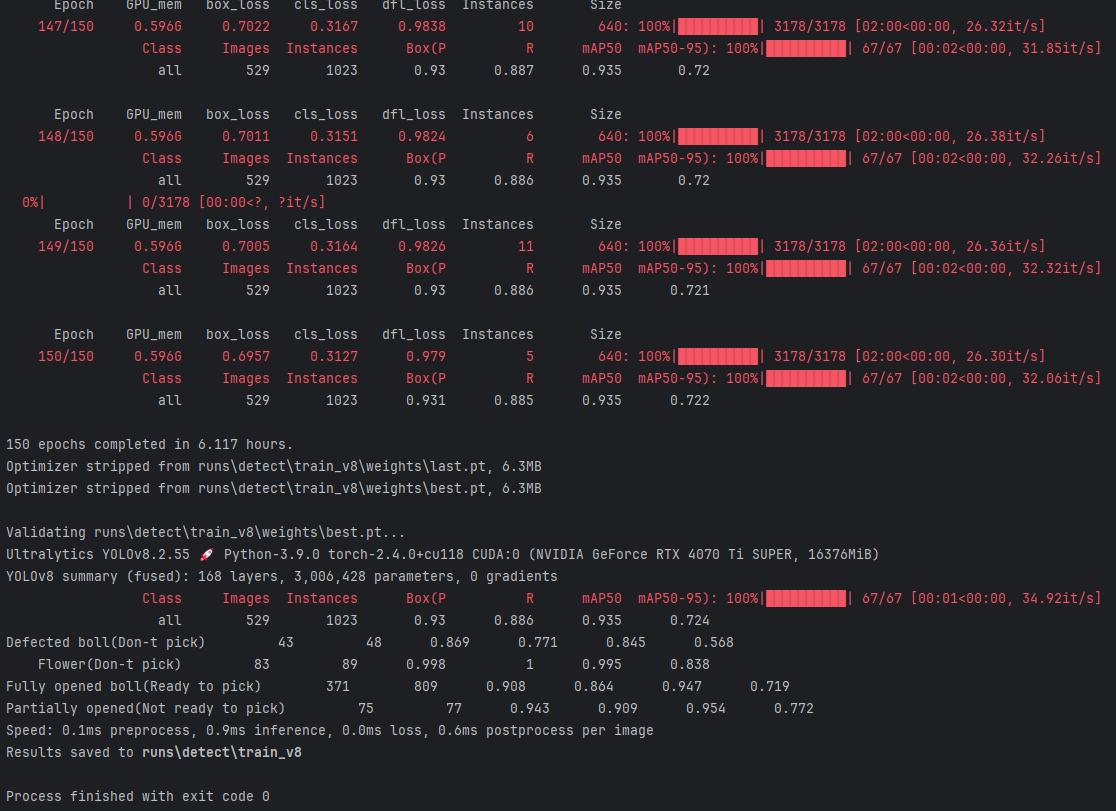Click the final mAP50-95 value 0.724
1116x811 pixels.
690,621
